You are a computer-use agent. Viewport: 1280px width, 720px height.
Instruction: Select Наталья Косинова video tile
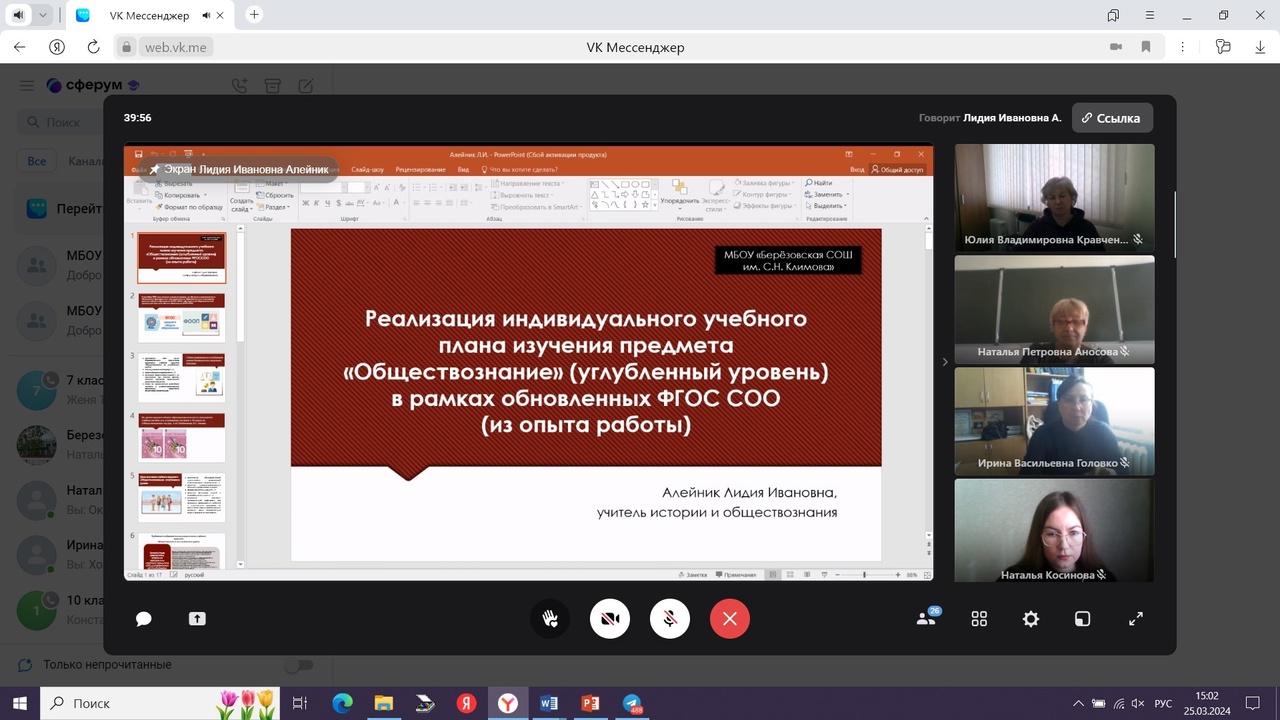pyautogui.click(x=1054, y=531)
